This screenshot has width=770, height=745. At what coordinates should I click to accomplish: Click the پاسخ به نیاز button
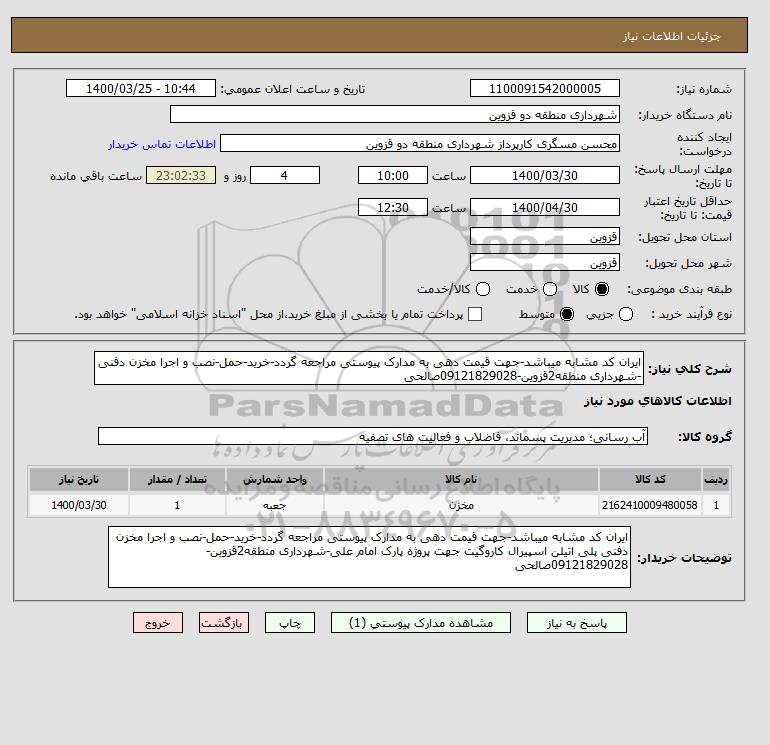[577, 623]
